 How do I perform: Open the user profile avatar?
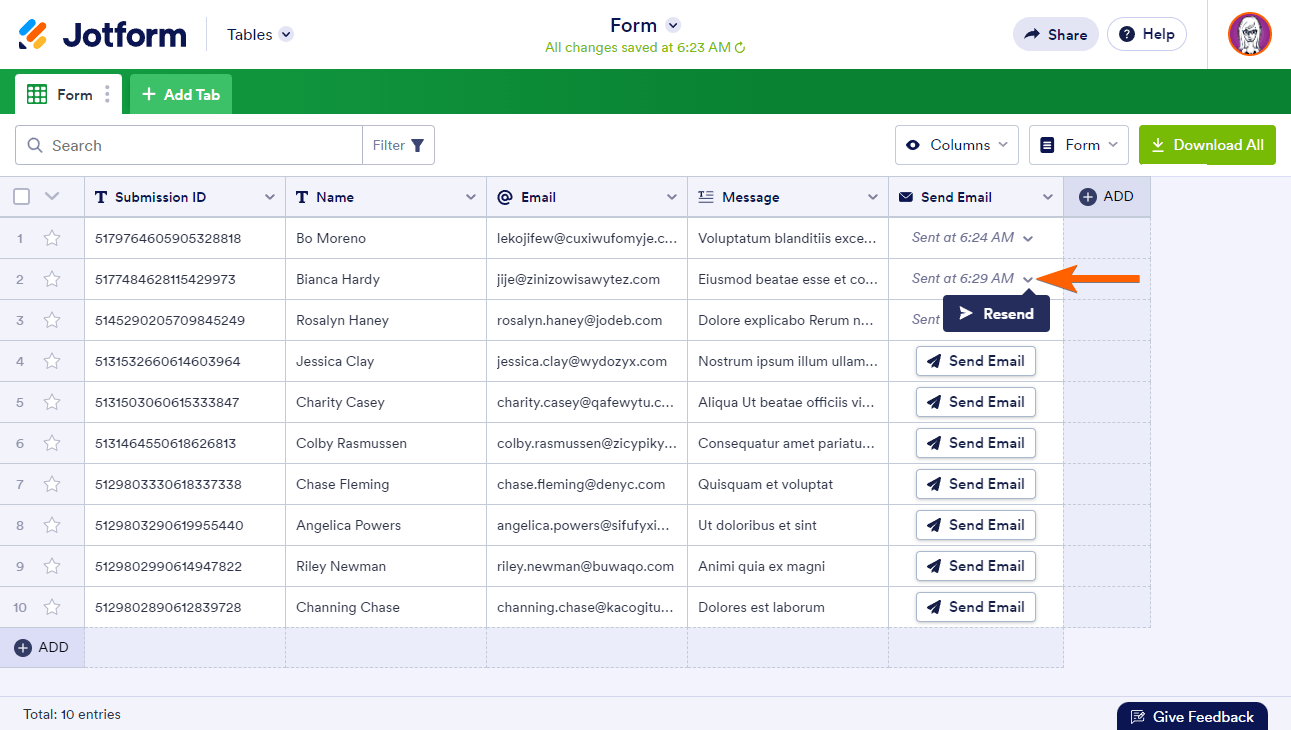pos(1249,34)
